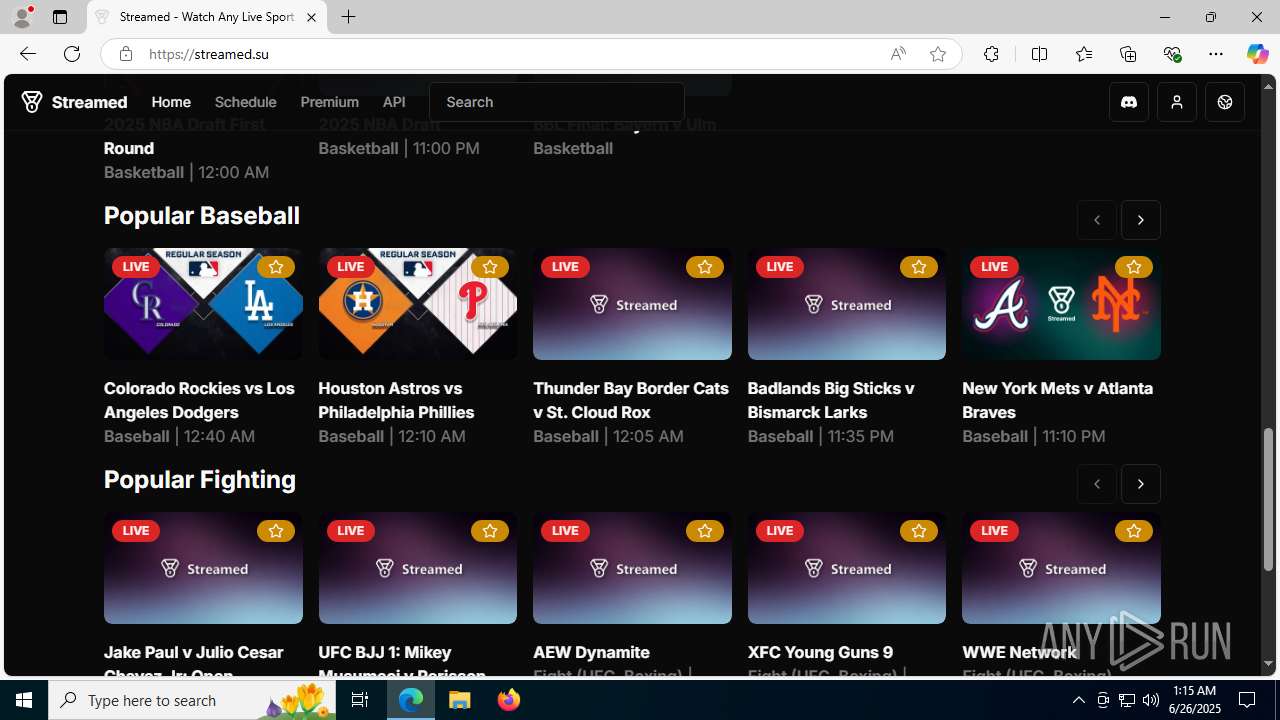Screen dimensions: 1280x720
Task: Star the AEW Dynamite card
Action: (x=704, y=531)
